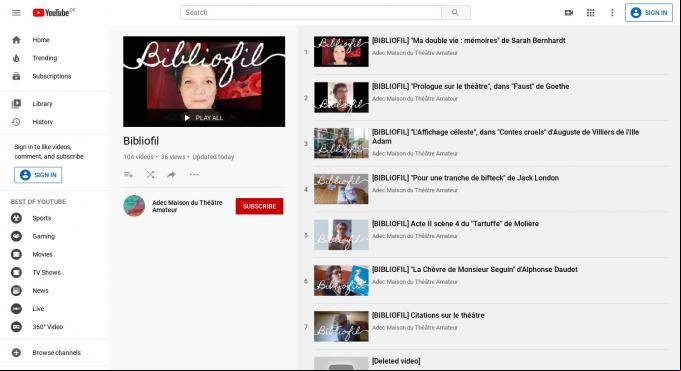
Task: Click the save playlist icon
Action: point(128,175)
